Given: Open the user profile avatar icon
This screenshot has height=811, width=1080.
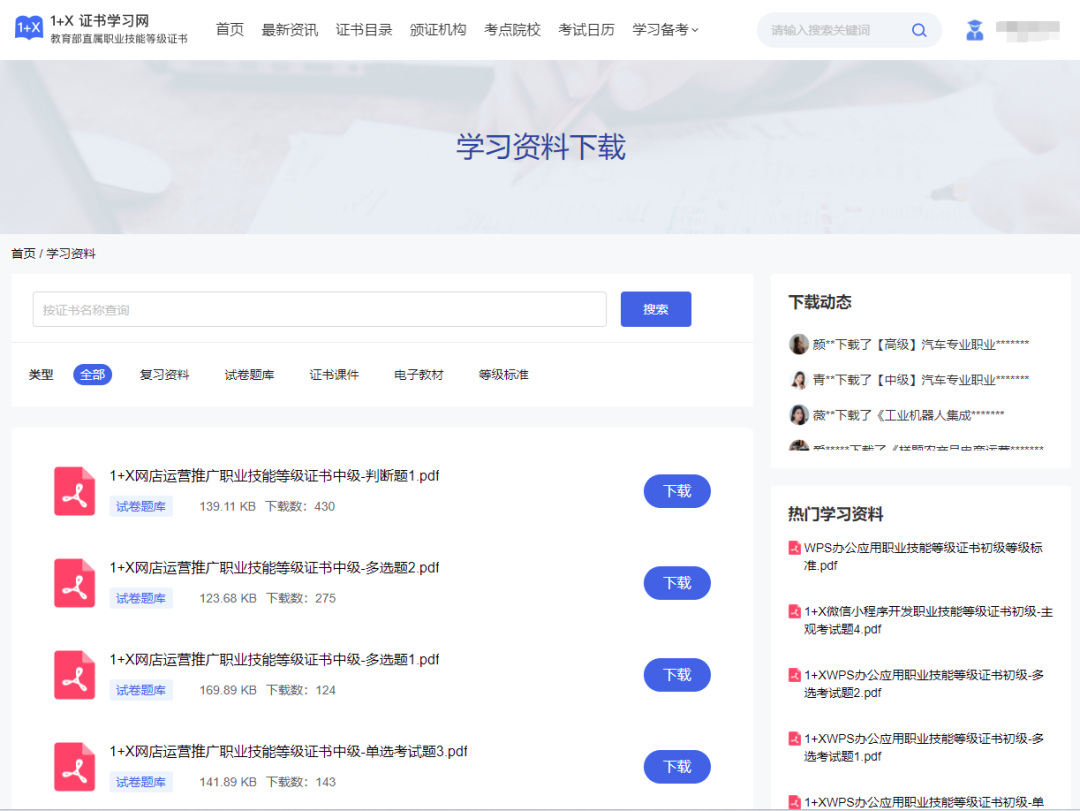Looking at the screenshot, I should click(x=974, y=30).
